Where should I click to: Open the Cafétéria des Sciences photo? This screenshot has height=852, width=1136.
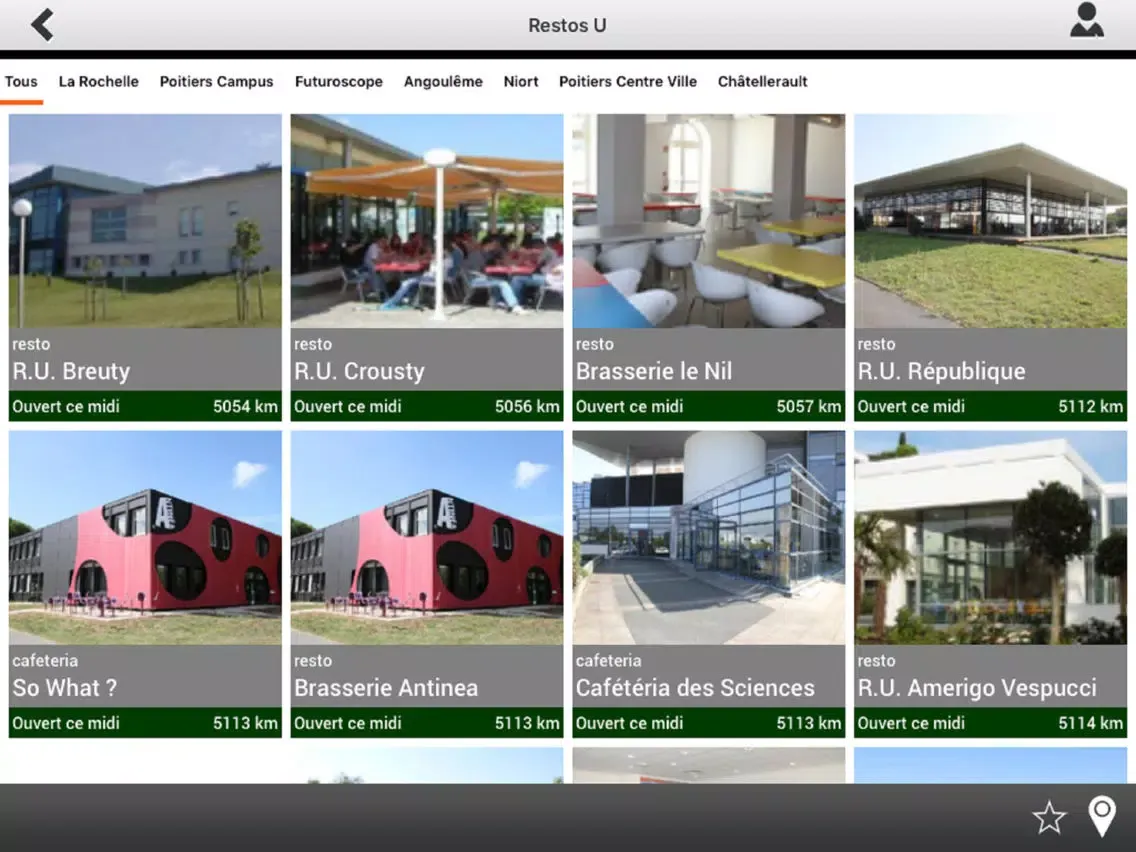709,538
